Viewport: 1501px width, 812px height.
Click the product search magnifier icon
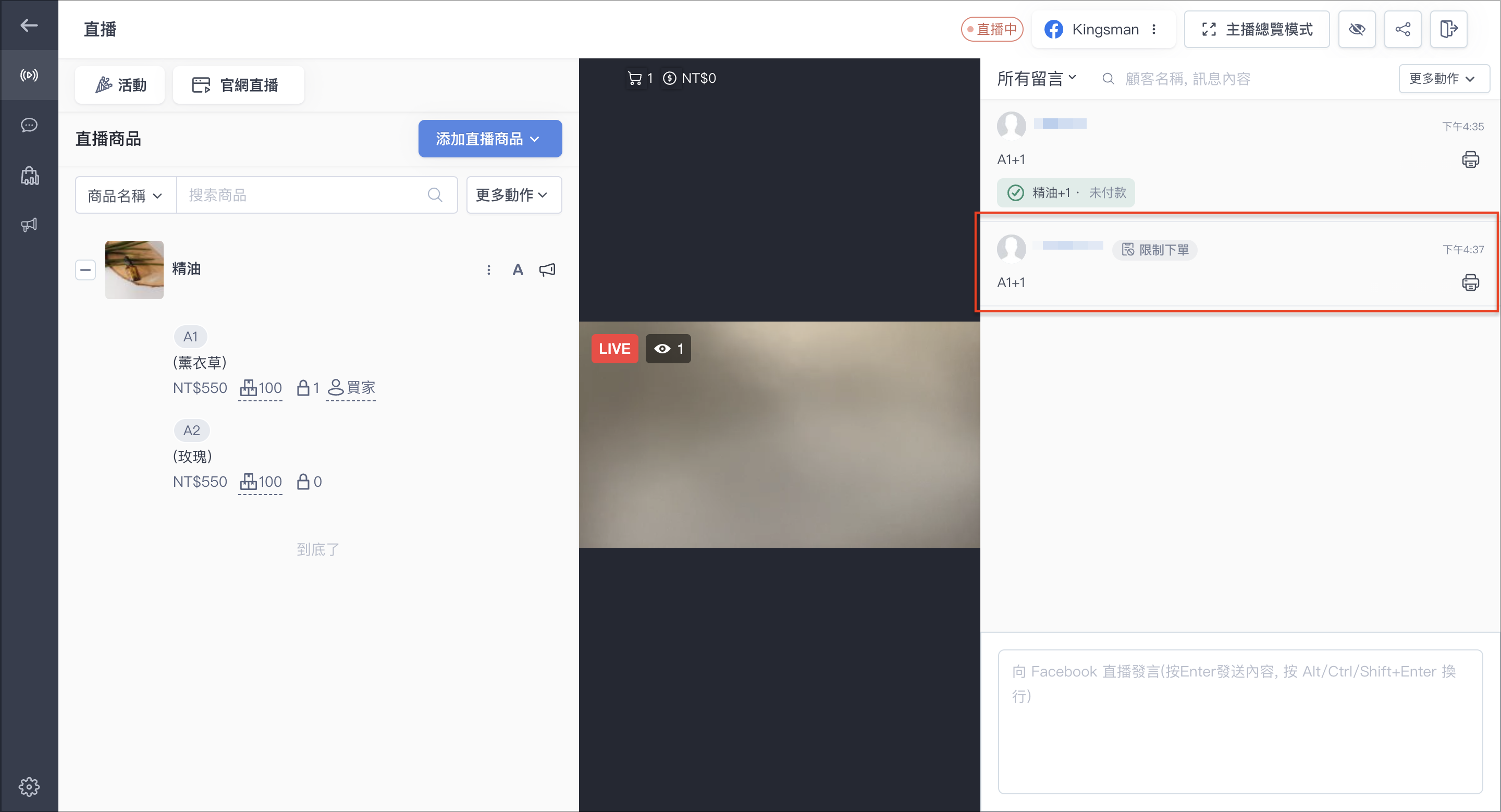(x=435, y=195)
